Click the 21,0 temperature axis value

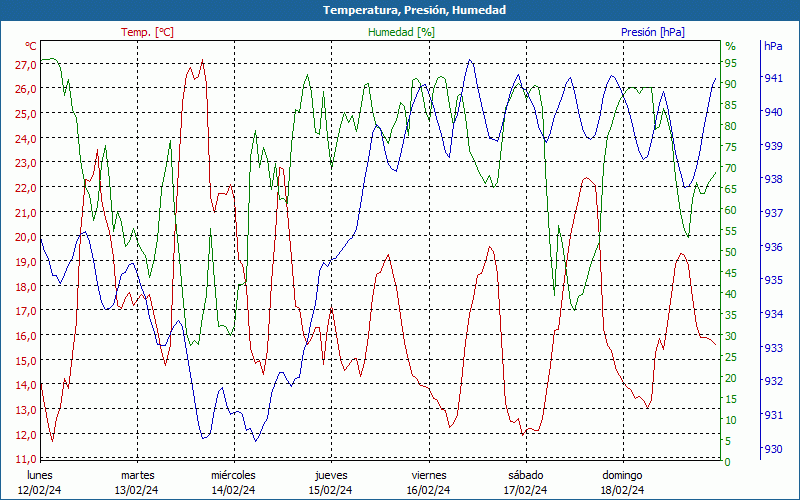pos(26,213)
